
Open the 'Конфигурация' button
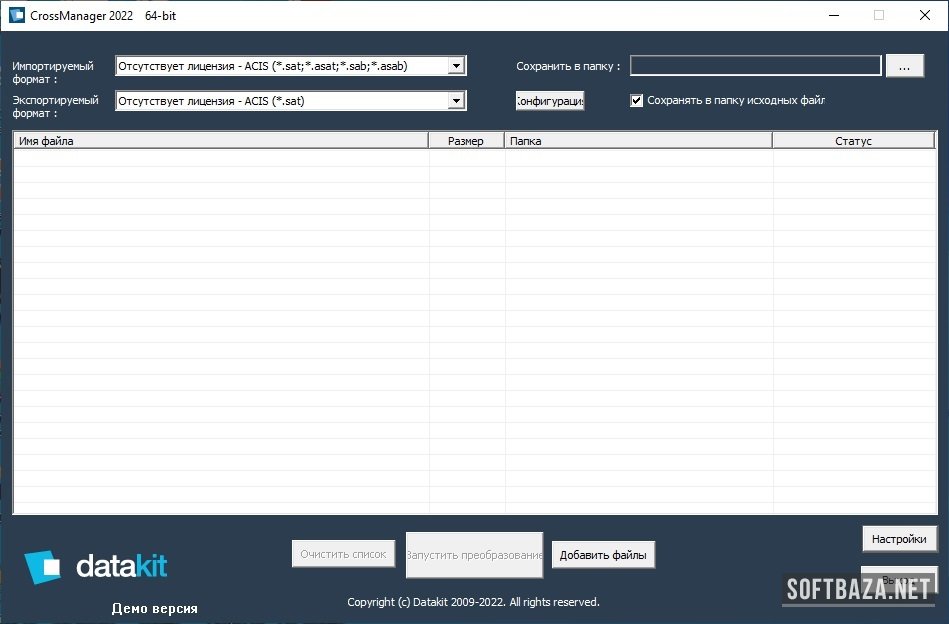tap(550, 101)
